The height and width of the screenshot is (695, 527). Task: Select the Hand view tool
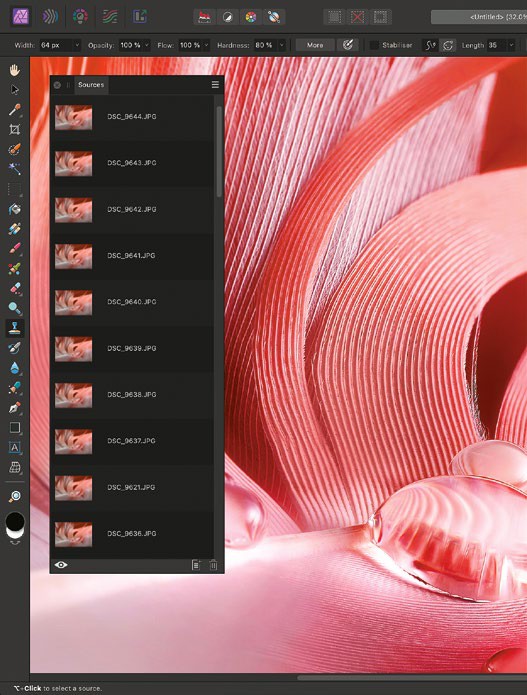pyautogui.click(x=15, y=70)
